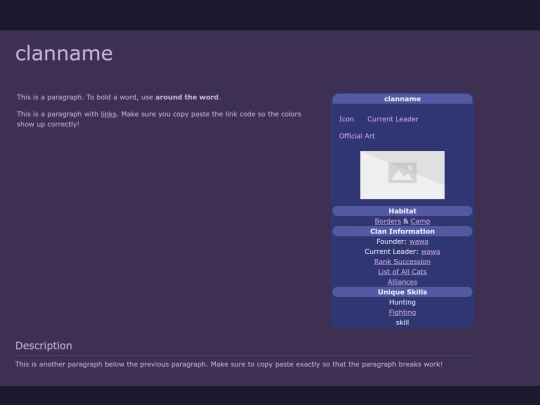Open the Camp link under Habitat
Viewport: 540px width, 405px height.
420,221
